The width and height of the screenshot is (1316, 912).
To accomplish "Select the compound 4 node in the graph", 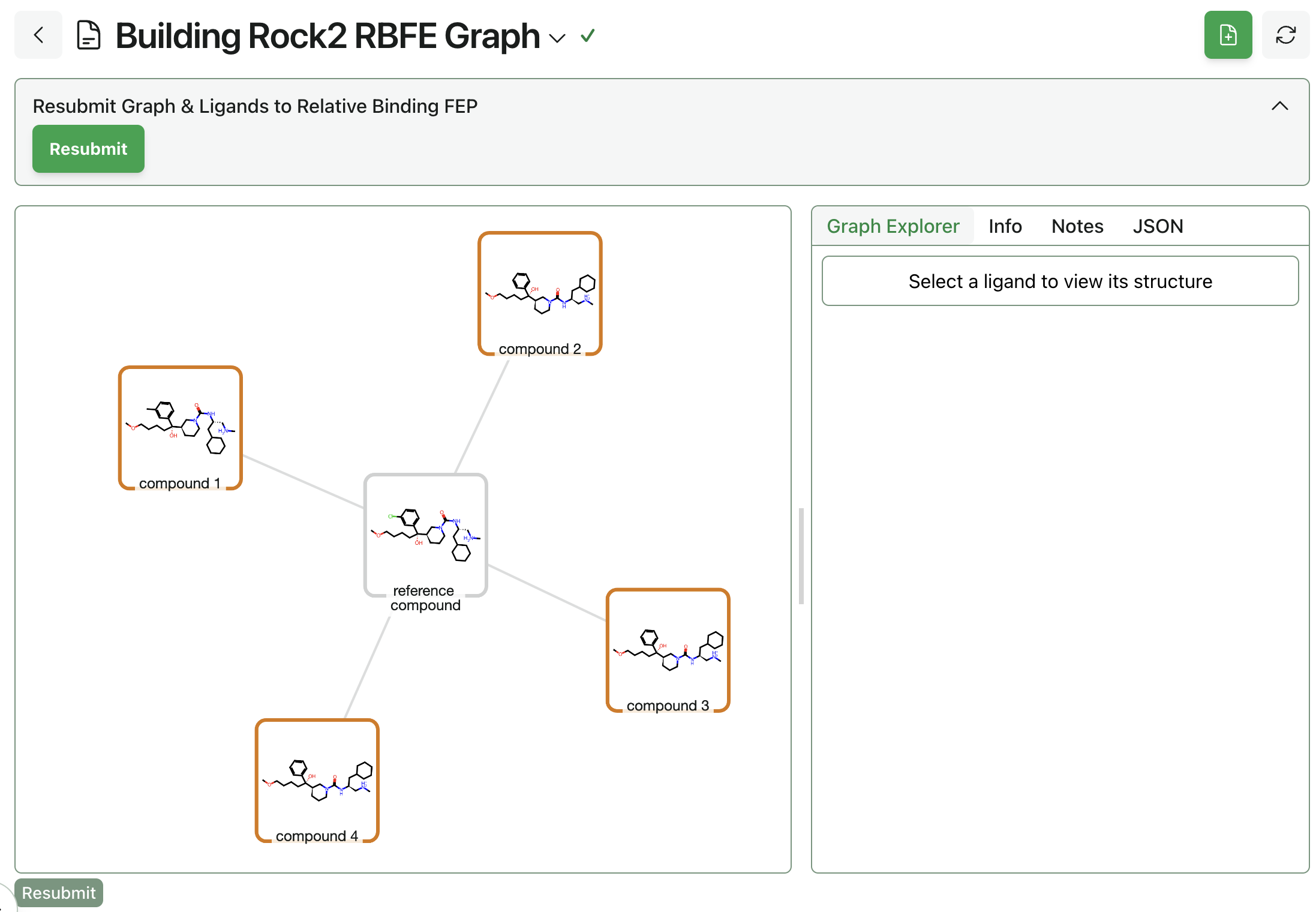I will [317, 780].
